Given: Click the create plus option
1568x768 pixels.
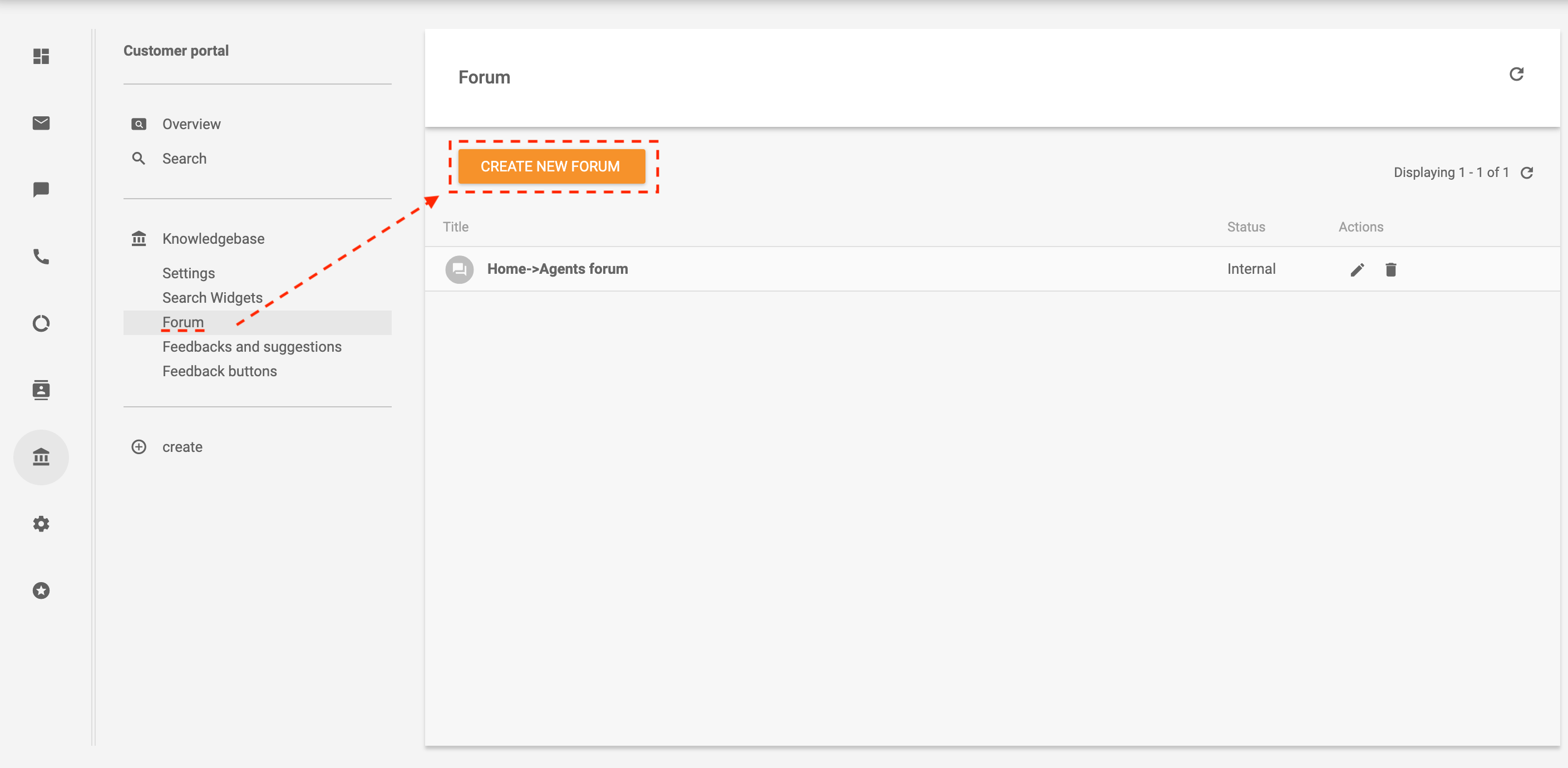Looking at the screenshot, I should point(181,447).
